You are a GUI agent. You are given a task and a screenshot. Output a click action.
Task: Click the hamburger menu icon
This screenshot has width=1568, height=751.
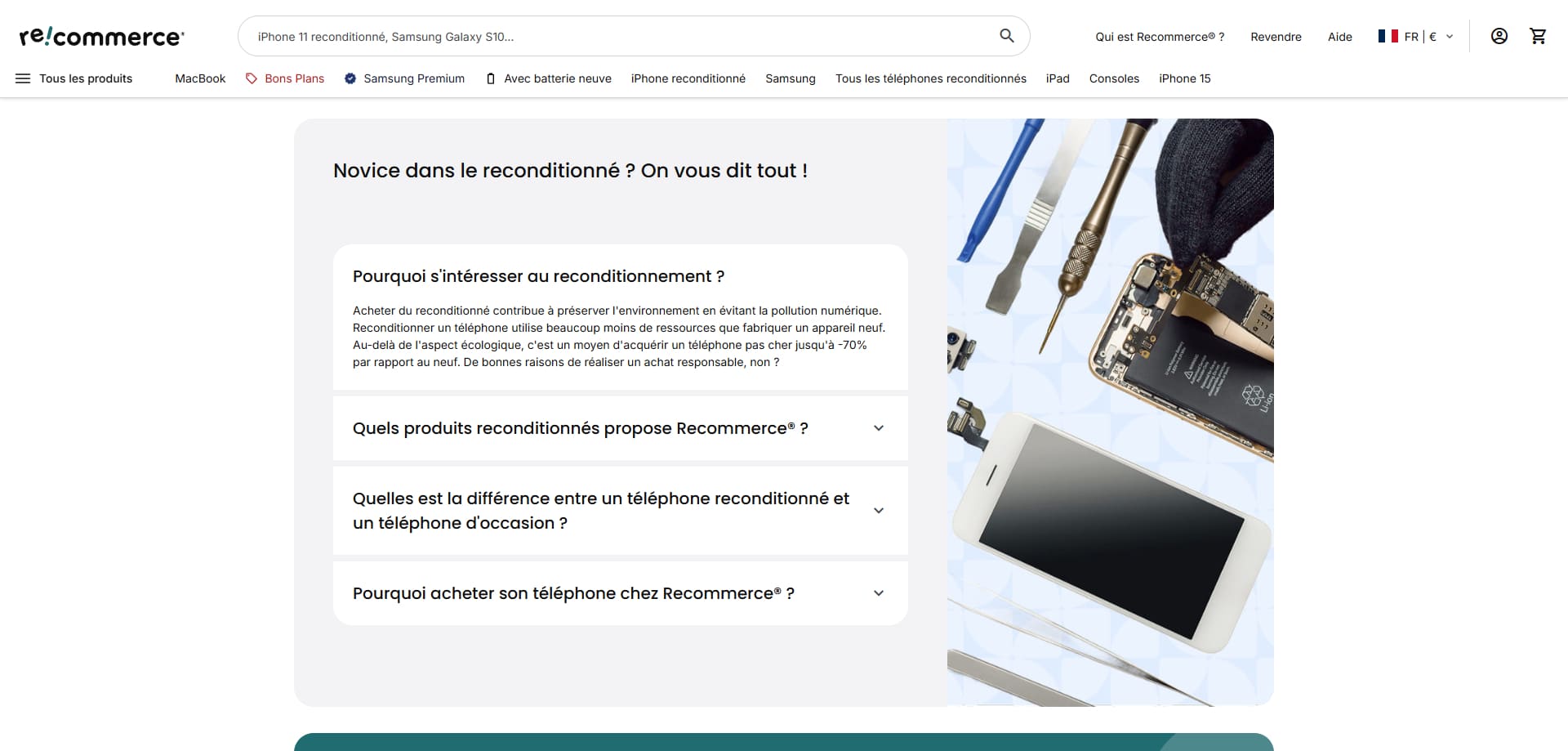(23, 78)
